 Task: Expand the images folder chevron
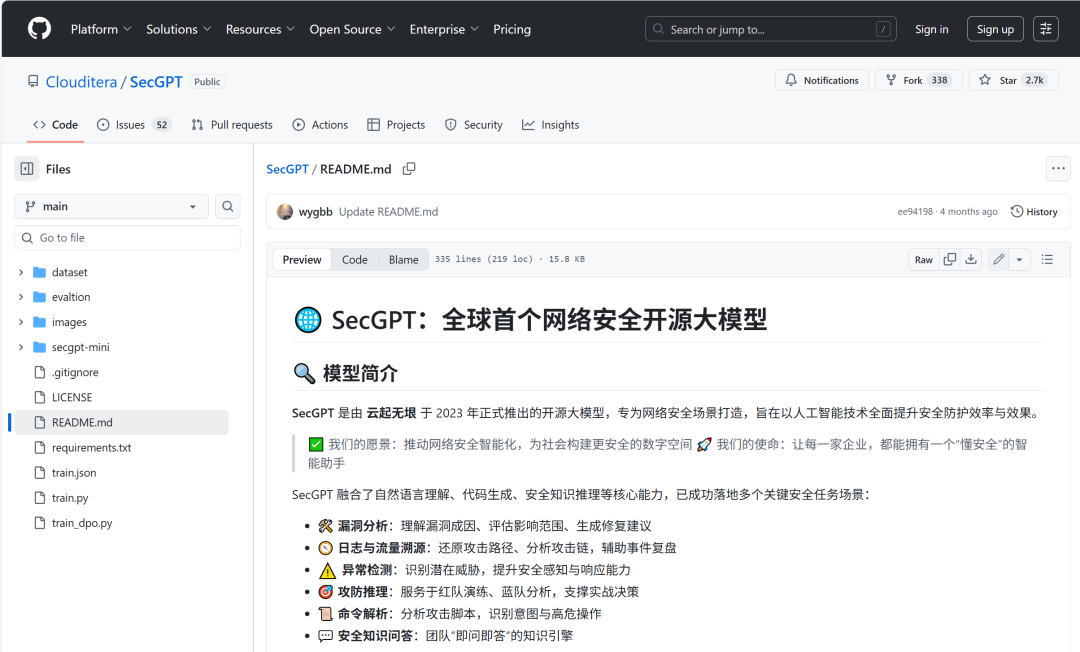(21, 322)
